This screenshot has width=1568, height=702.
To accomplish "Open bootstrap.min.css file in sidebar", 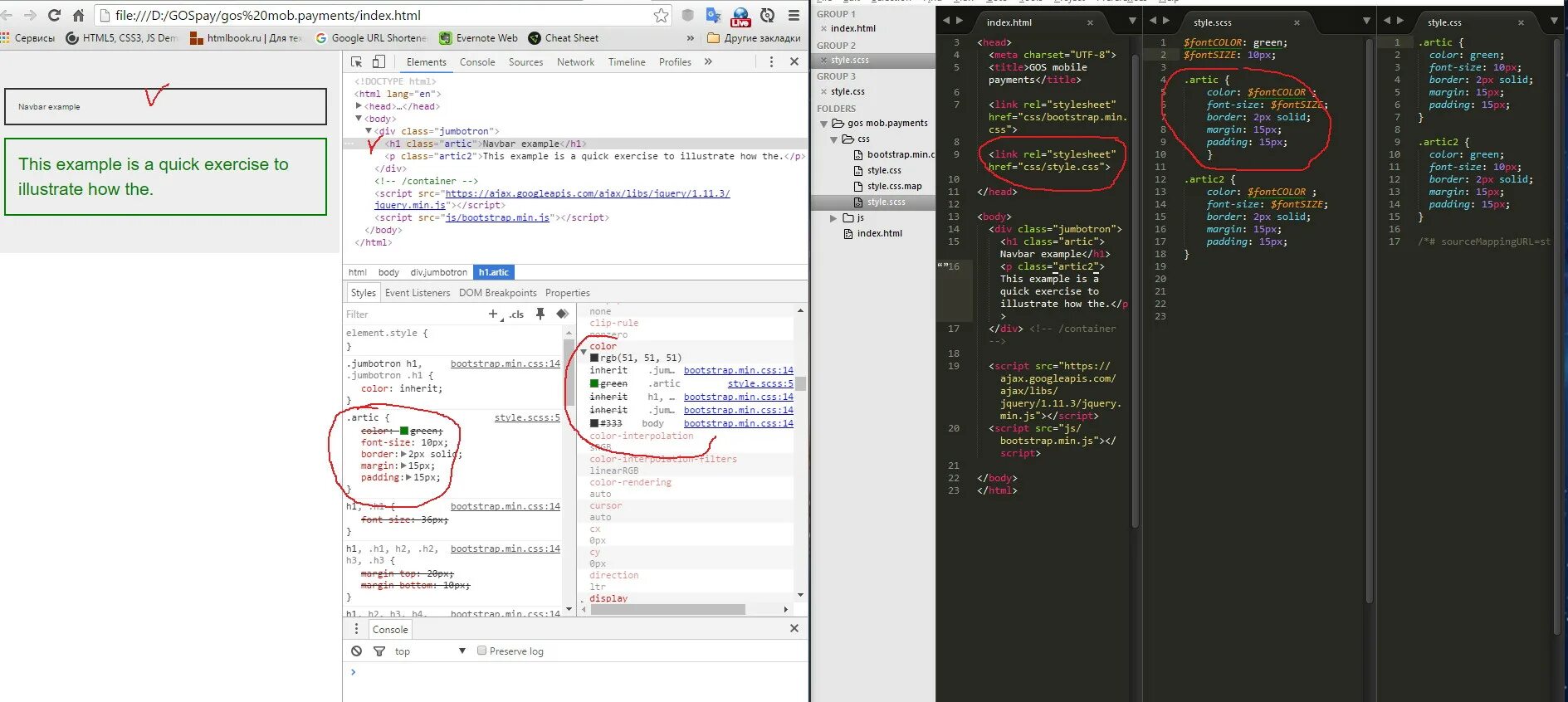I will [894, 154].
